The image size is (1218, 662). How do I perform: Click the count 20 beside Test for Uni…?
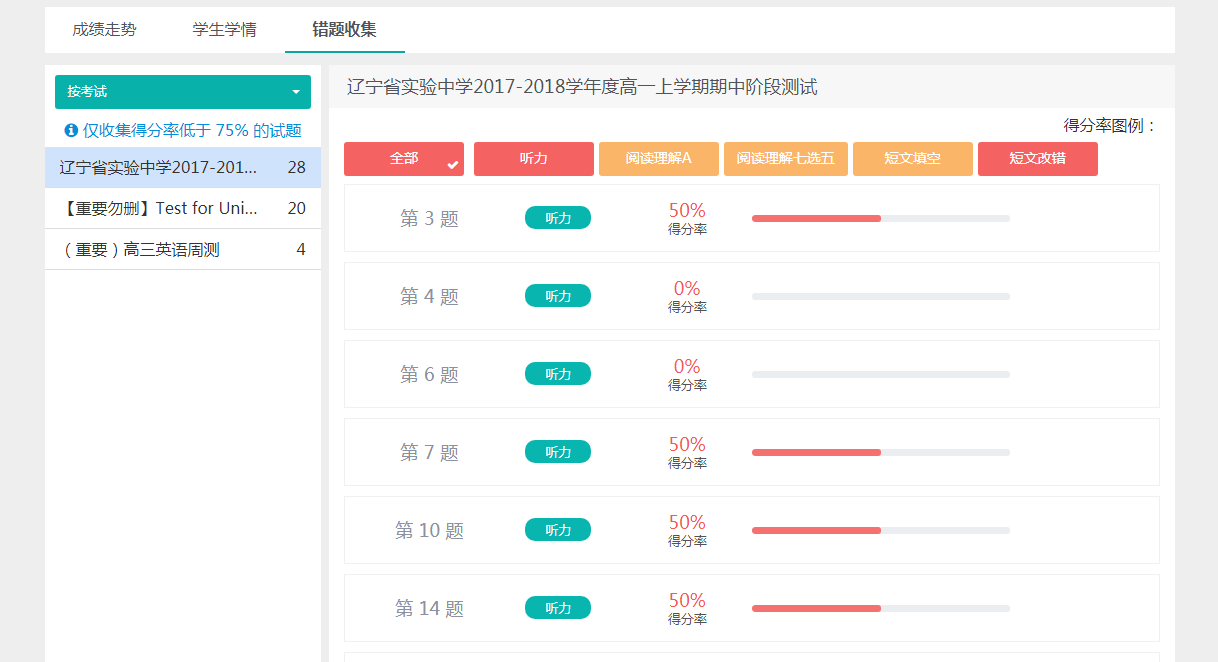297,208
